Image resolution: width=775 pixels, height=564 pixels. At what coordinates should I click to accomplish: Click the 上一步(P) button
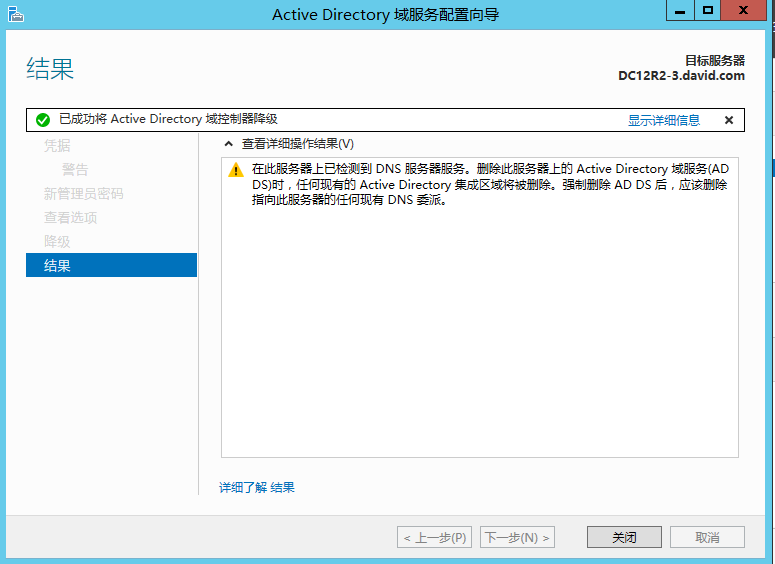pyautogui.click(x=434, y=537)
